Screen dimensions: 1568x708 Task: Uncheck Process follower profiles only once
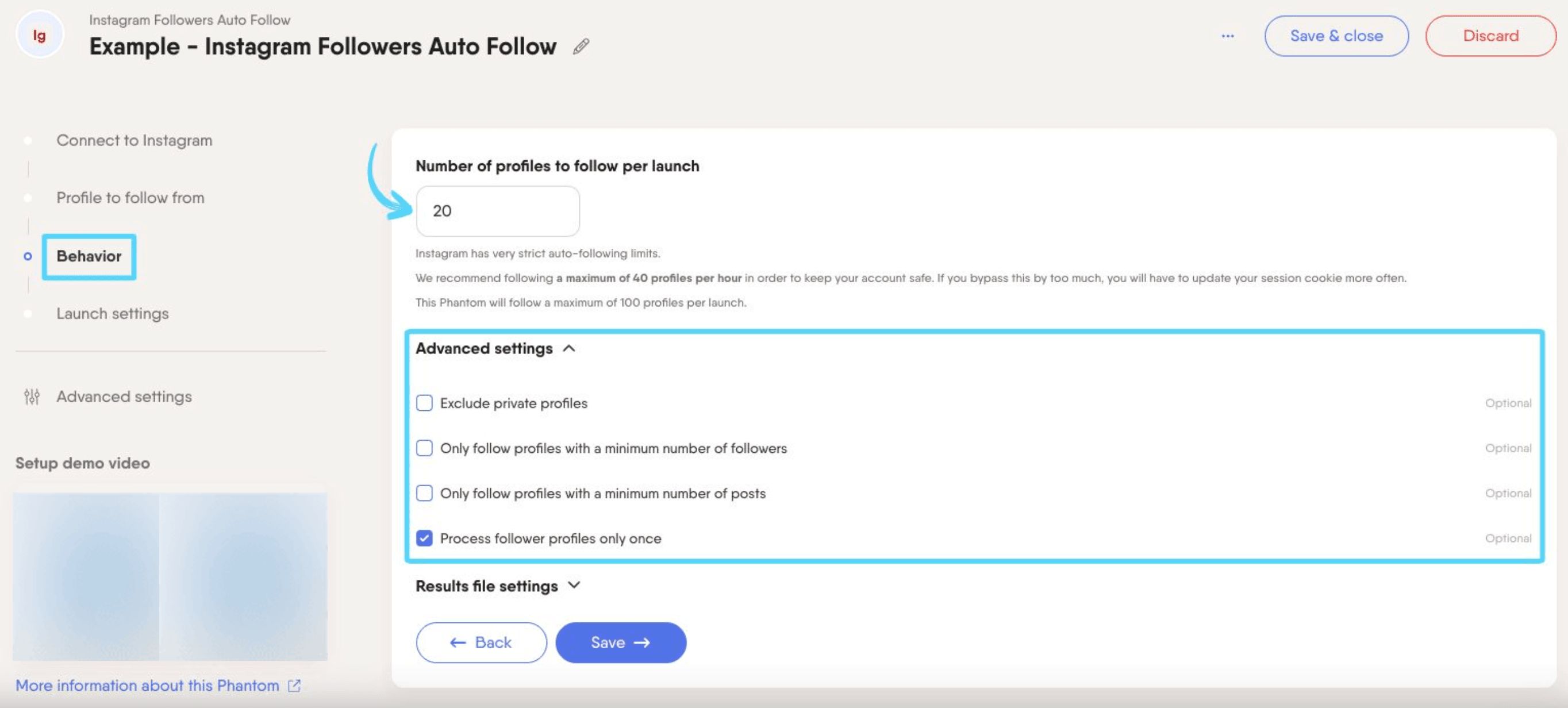[424, 538]
